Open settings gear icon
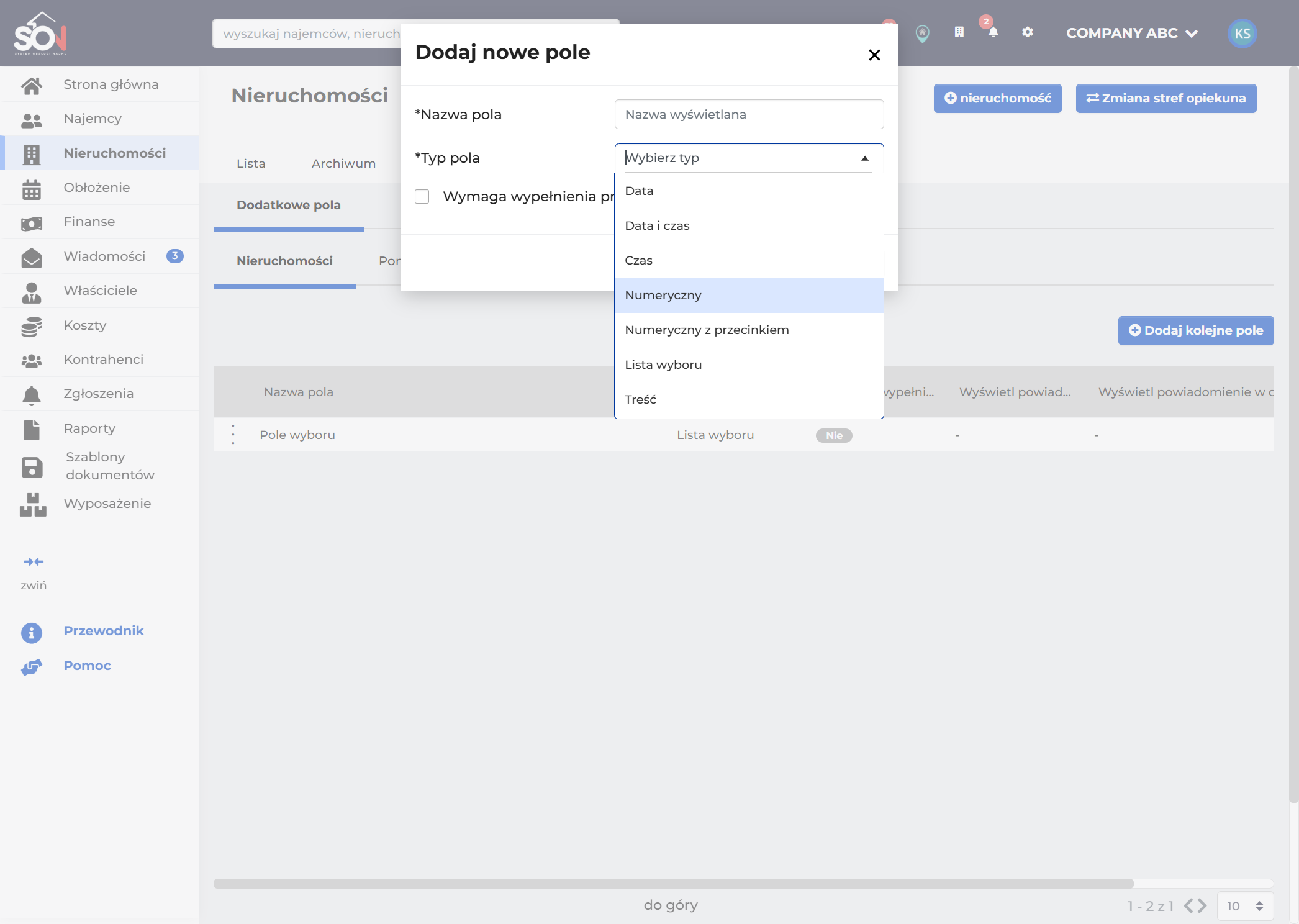Viewport: 1299px width, 924px height. [x=1028, y=32]
